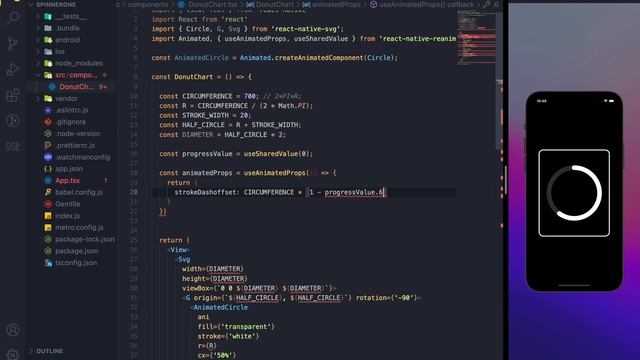Open the package.json file
Viewport: 640px width, 360px height.
pyautogui.click(x=77, y=251)
